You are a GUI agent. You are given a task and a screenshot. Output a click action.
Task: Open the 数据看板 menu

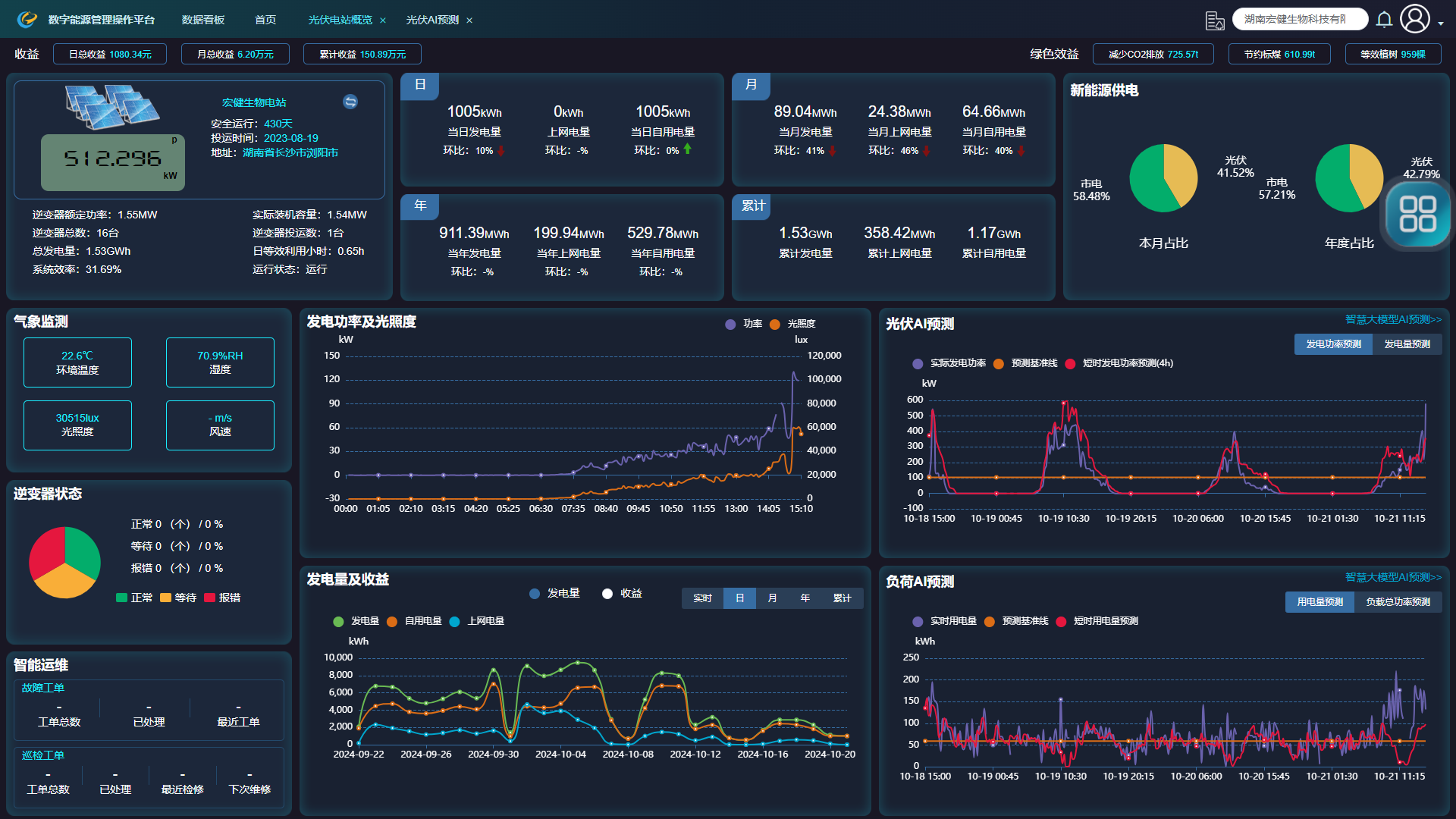[x=203, y=20]
